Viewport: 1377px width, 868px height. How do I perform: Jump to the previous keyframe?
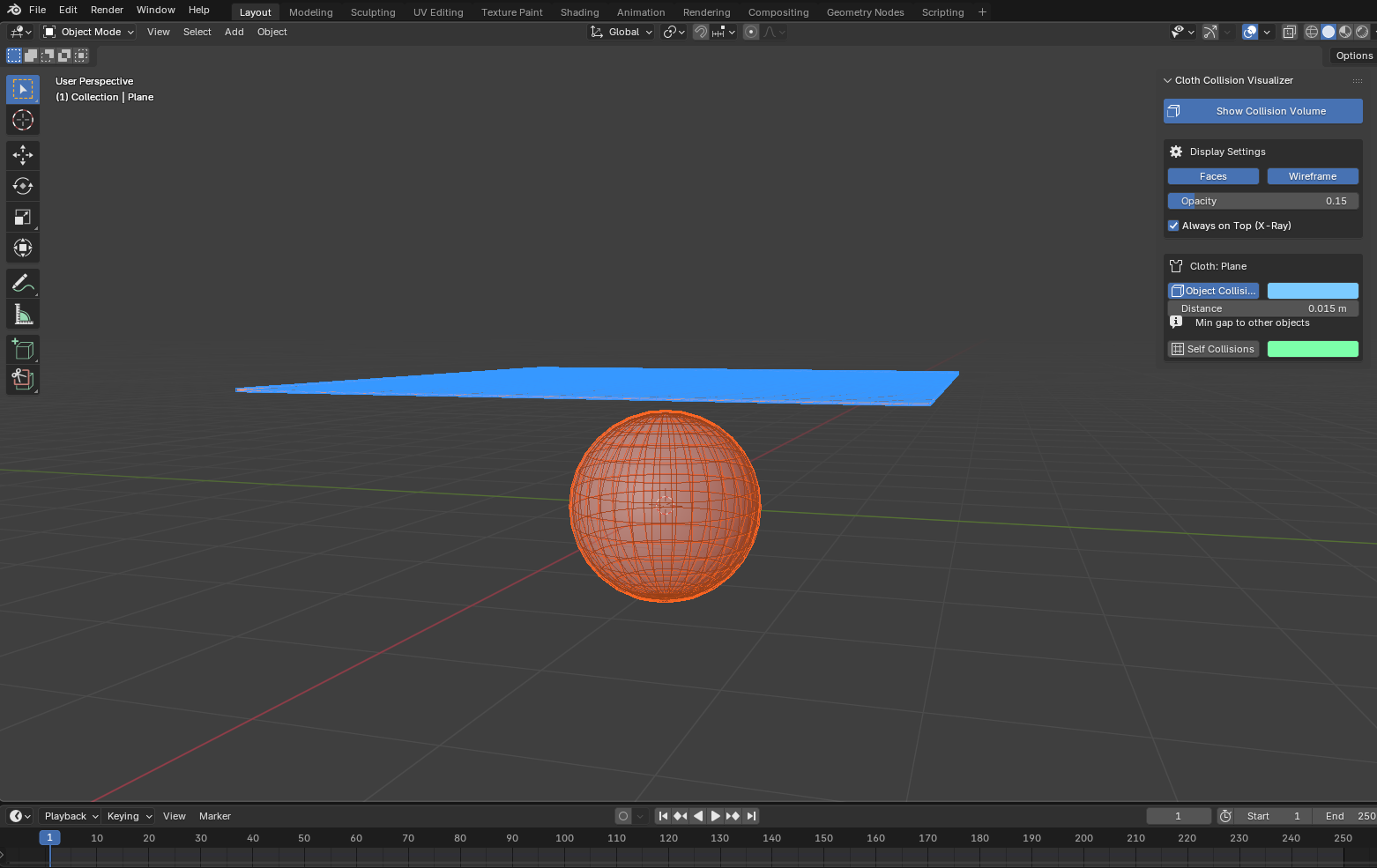tap(681, 816)
